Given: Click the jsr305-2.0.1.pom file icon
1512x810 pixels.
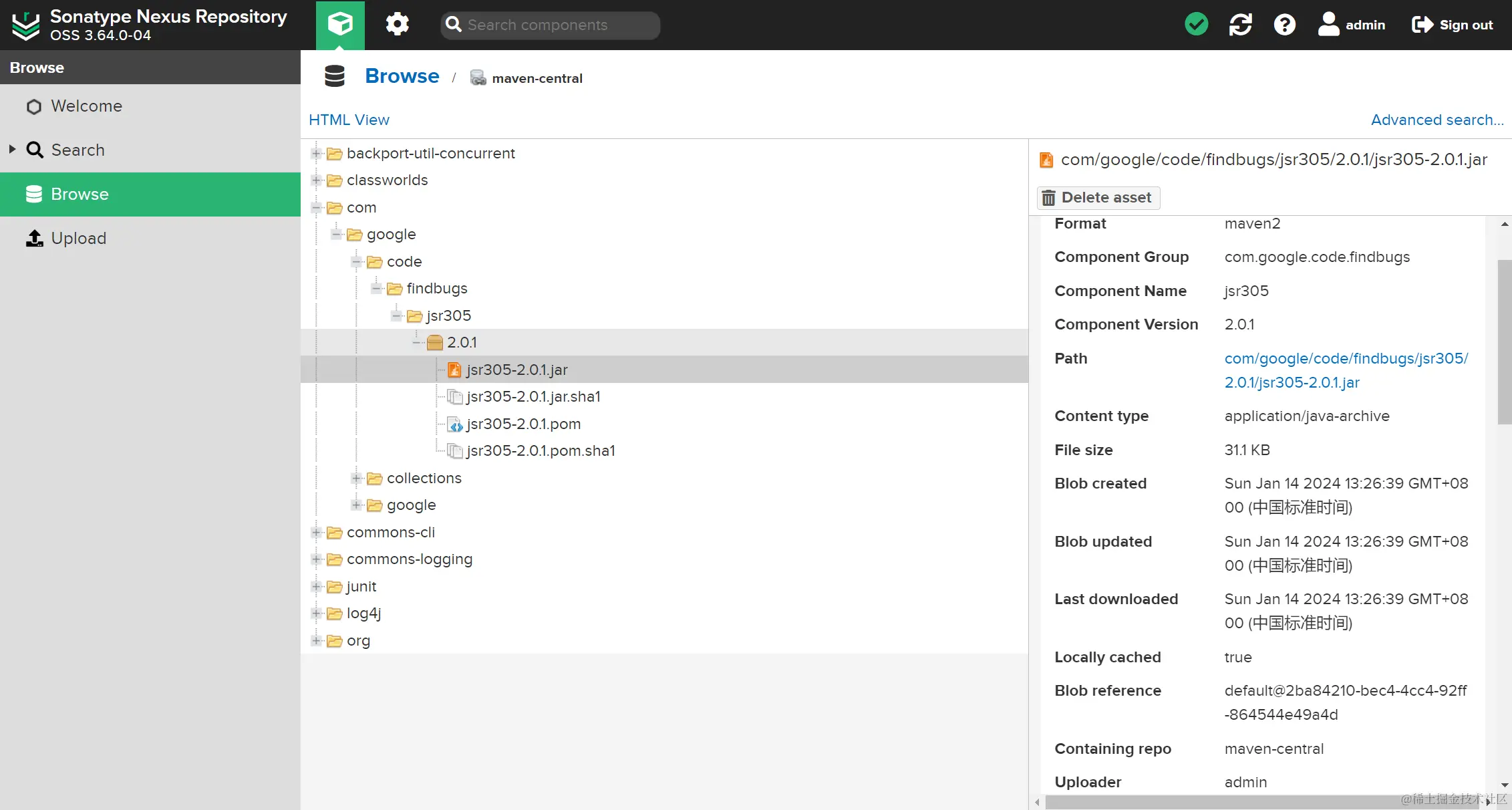Looking at the screenshot, I should (455, 424).
